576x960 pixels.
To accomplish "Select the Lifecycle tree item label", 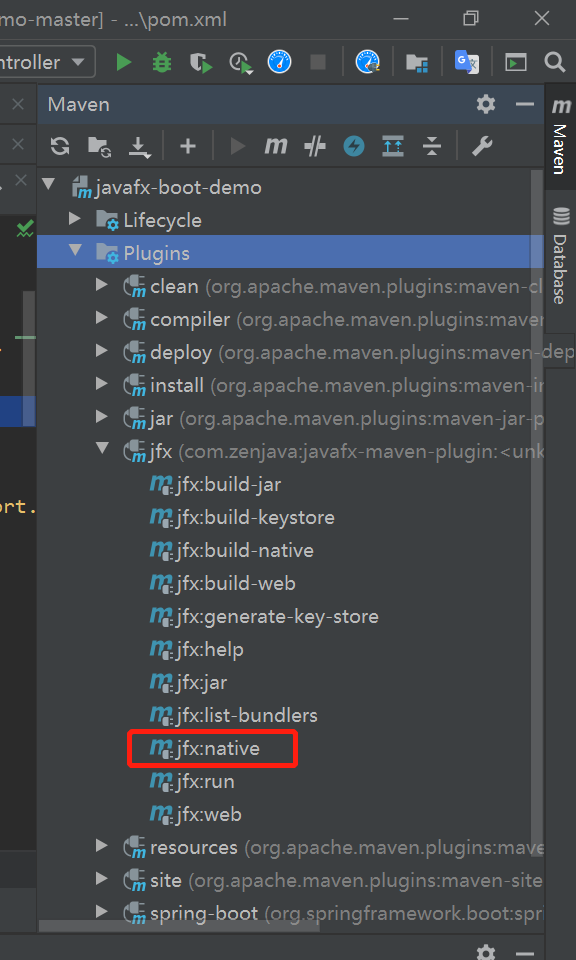I will [x=162, y=220].
